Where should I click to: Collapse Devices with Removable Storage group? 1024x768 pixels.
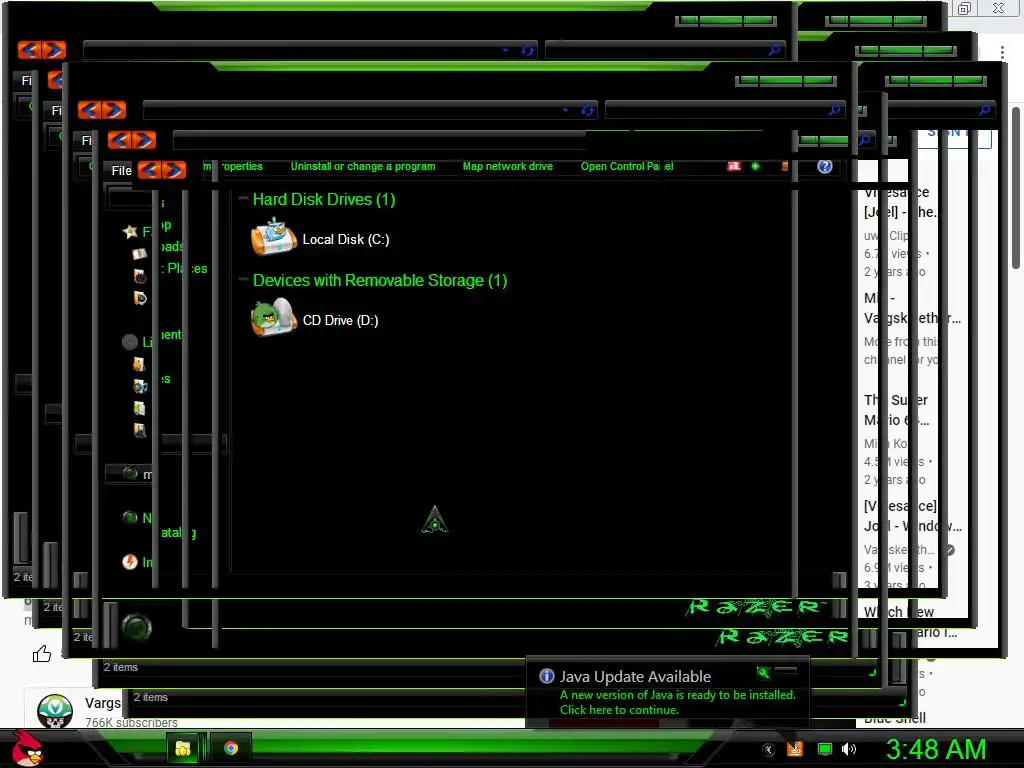click(x=243, y=279)
